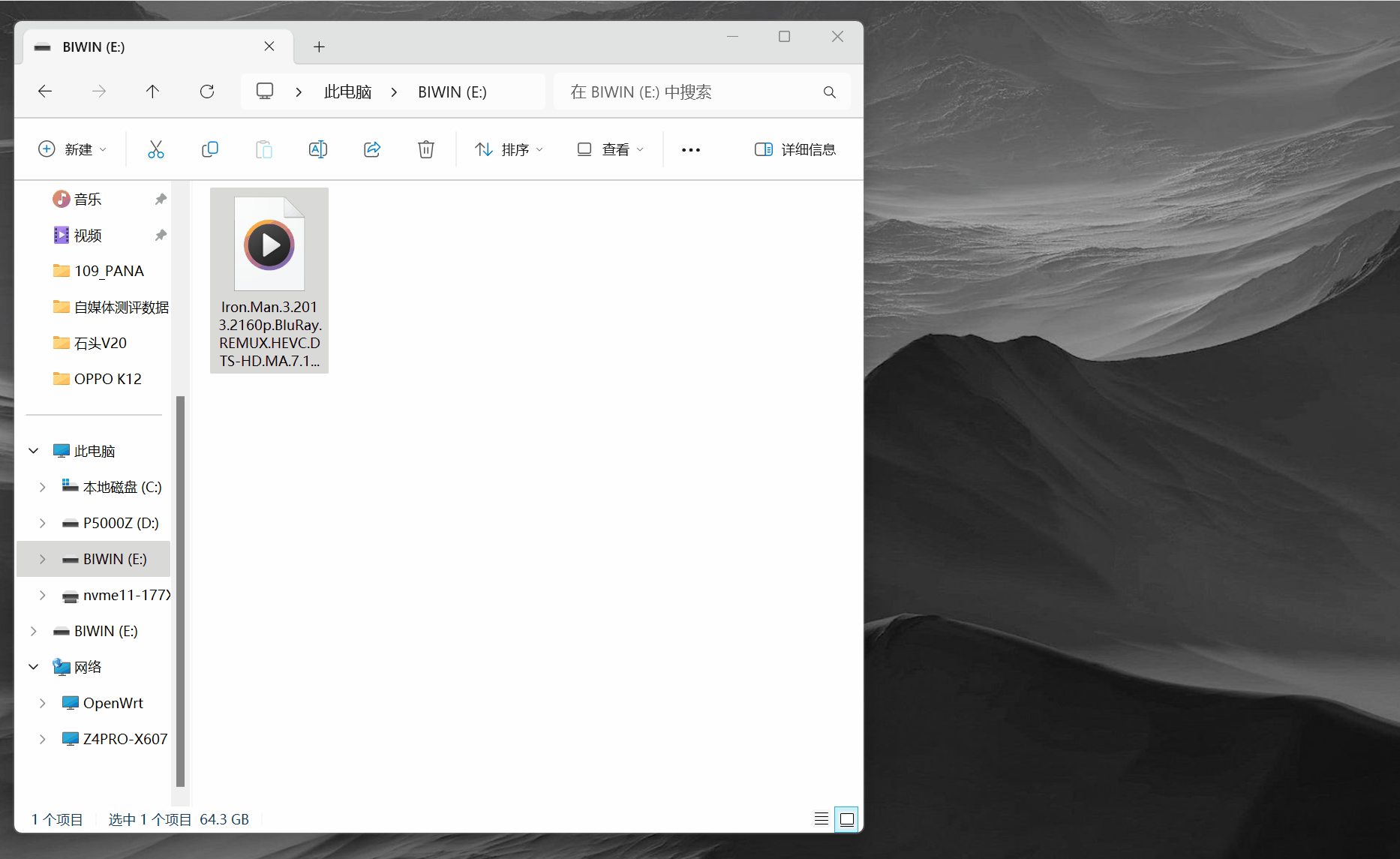The height and width of the screenshot is (859, 1400).
Task: Open the 查看 (View) dropdown
Action: pos(610,149)
